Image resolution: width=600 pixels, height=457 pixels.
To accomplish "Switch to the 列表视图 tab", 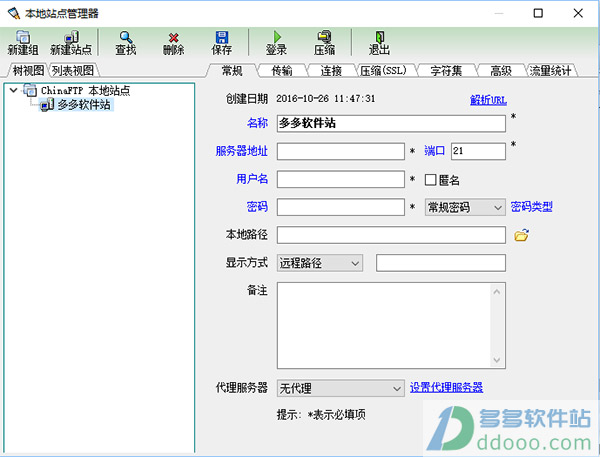I will (73, 70).
